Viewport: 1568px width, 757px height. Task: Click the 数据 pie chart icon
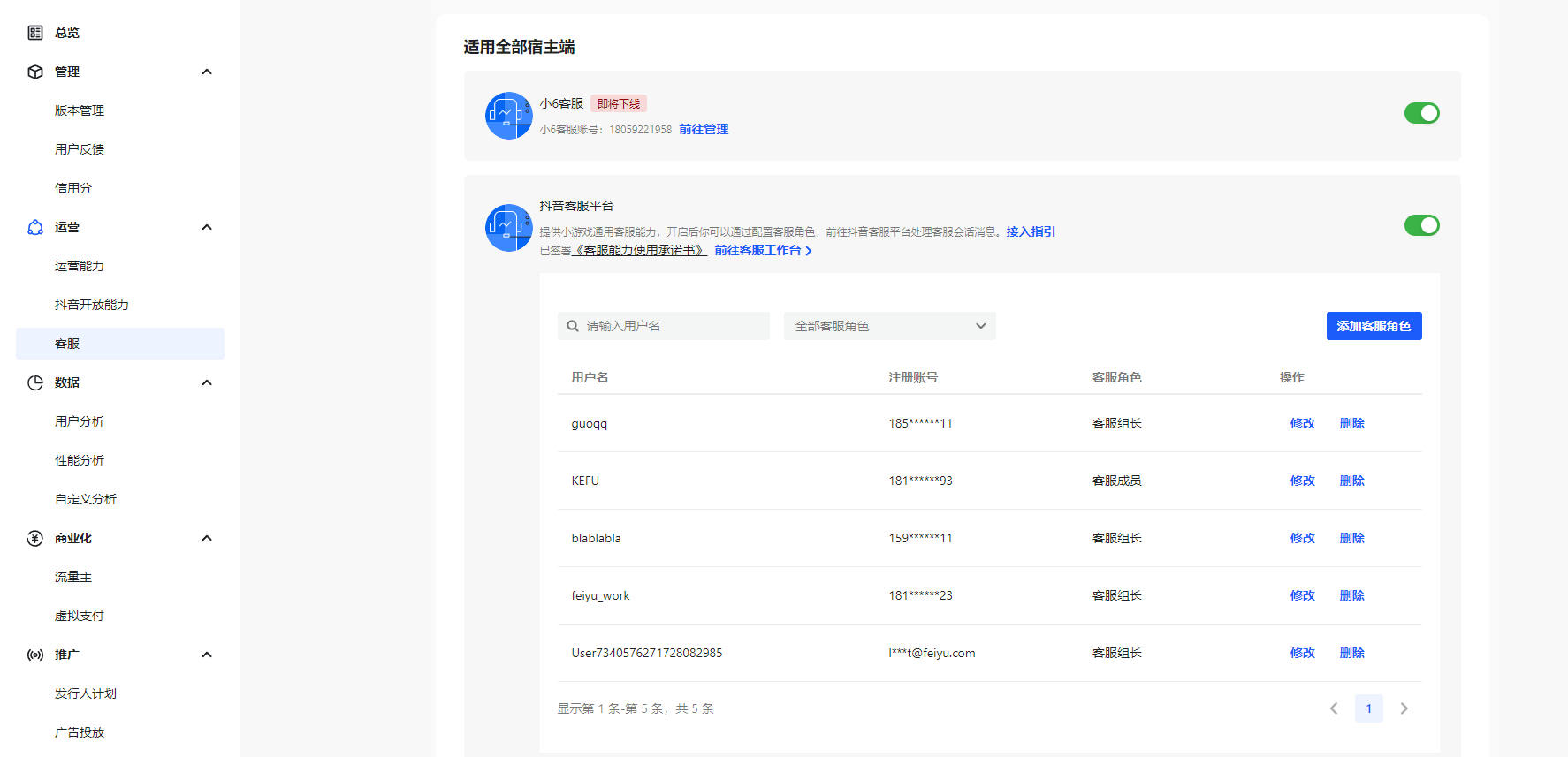[35, 382]
